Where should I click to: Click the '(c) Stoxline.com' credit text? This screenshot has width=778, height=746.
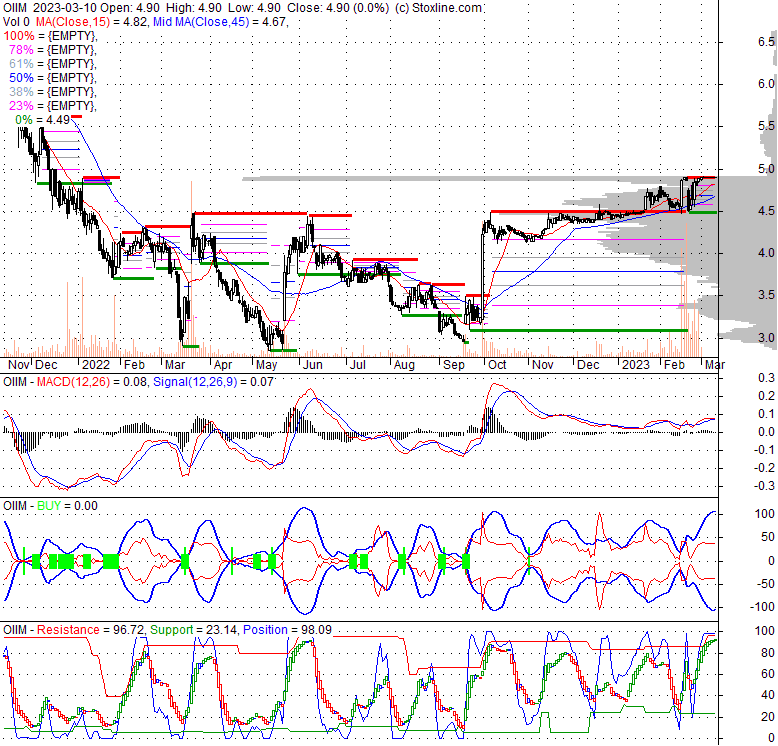[x=438, y=8]
